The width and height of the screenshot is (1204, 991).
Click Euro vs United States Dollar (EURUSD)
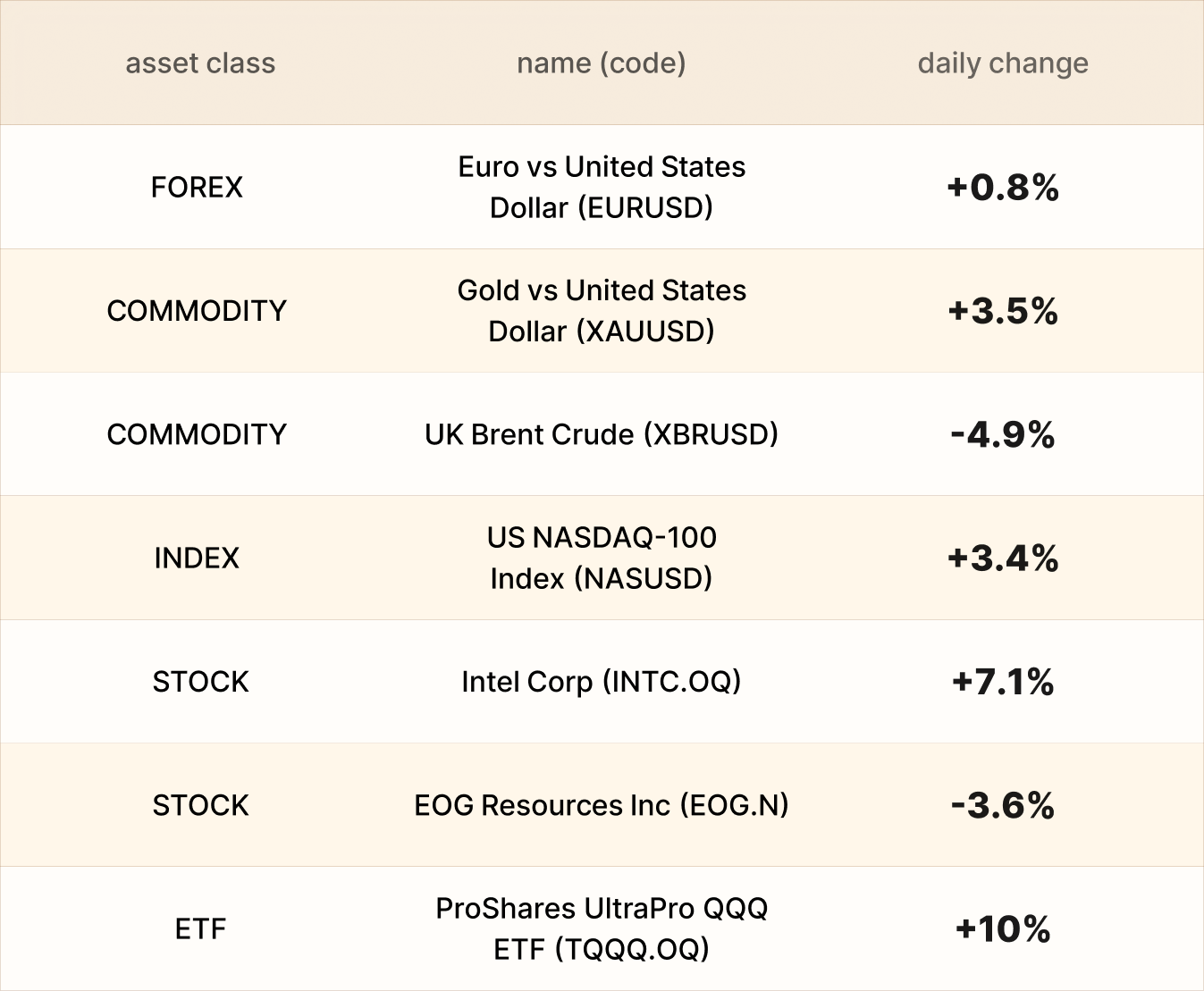(601, 187)
